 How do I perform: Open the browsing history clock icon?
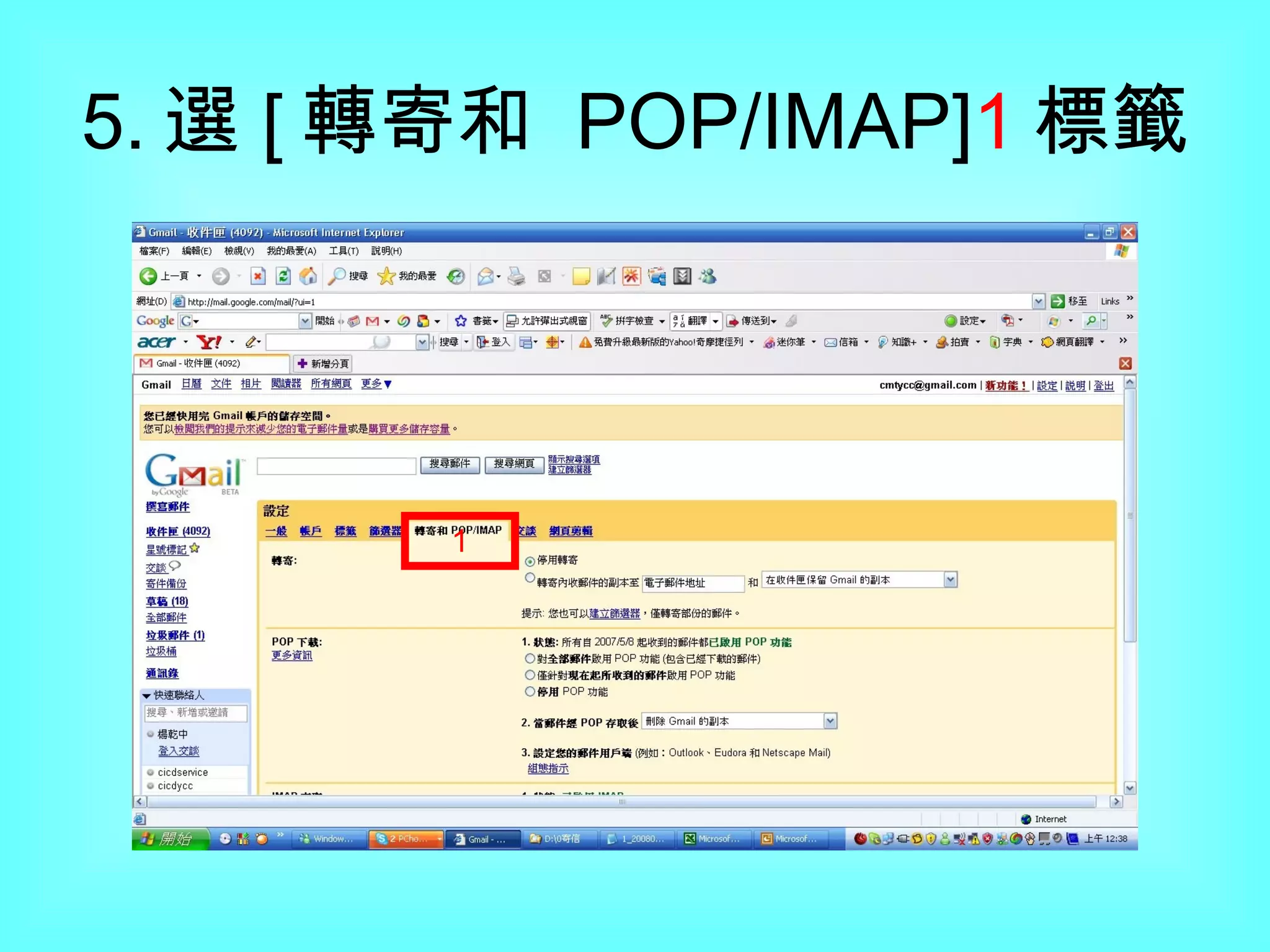coord(456,276)
